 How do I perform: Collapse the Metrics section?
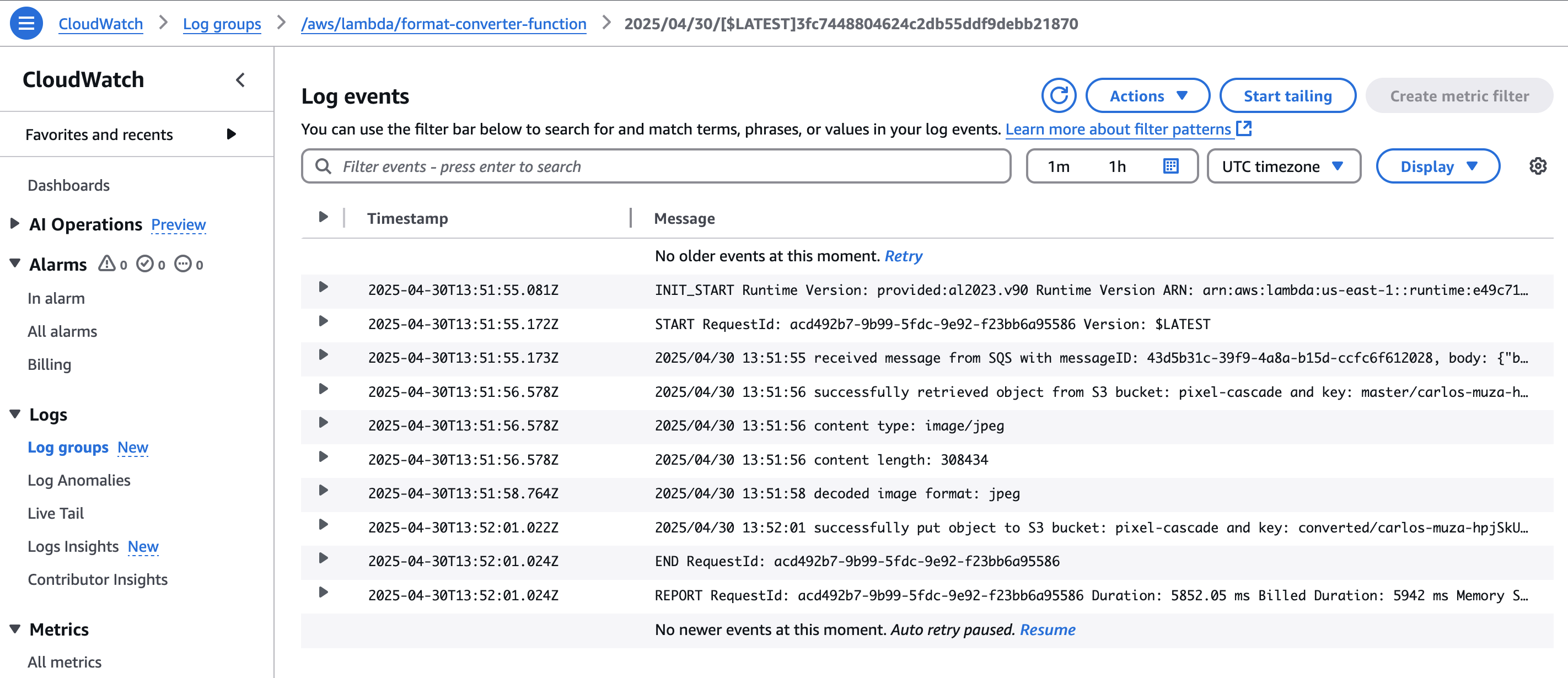[14, 628]
